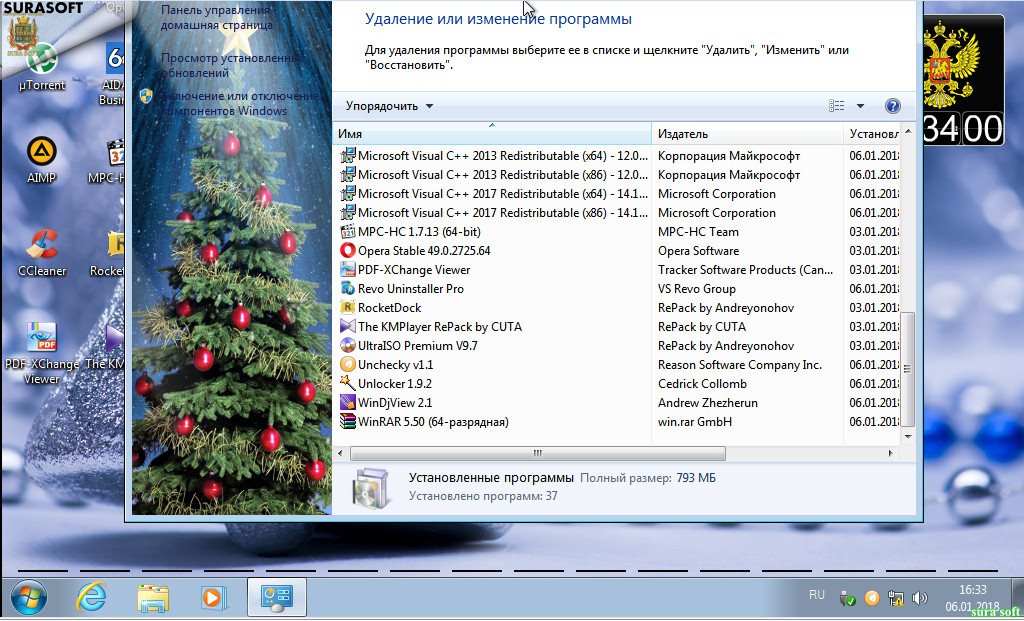Click the horizontal scrollbar left arrow
The image size is (1024, 621).
click(x=340, y=453)
